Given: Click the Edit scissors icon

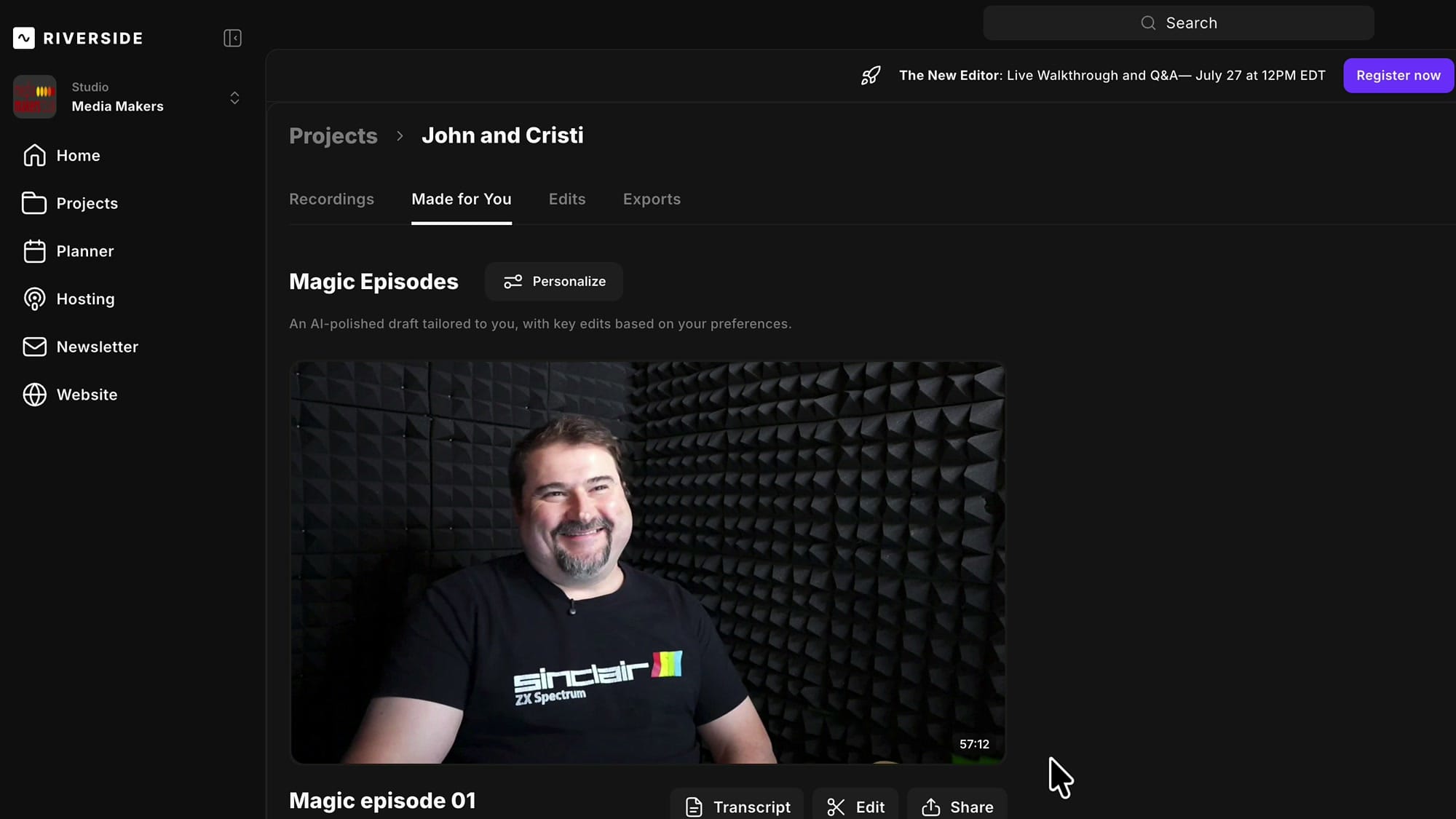Looking at the screenshot, I should 836,807.
